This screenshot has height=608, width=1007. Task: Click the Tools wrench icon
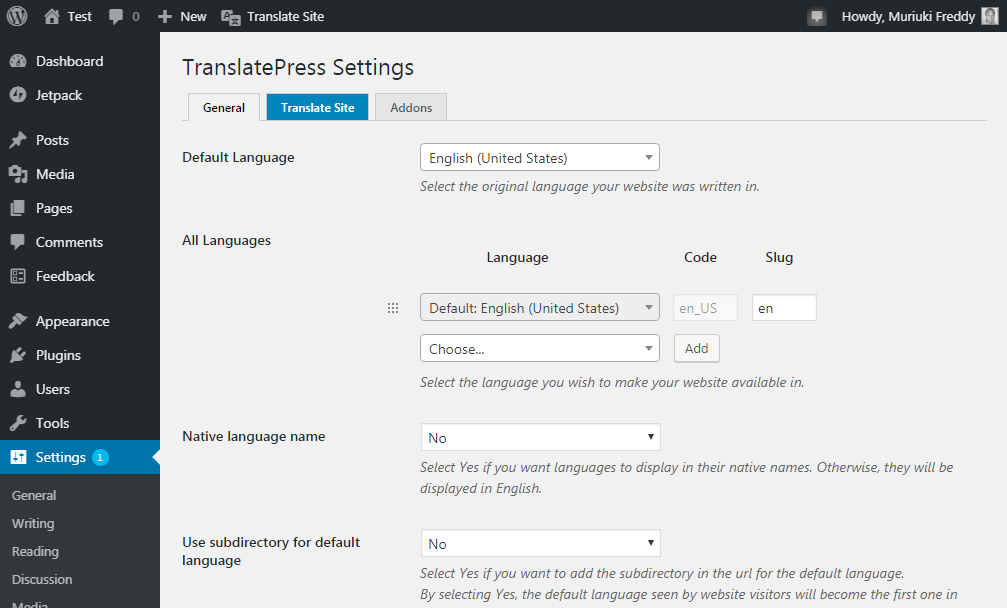pyautogui.click(x=18, y=423)
